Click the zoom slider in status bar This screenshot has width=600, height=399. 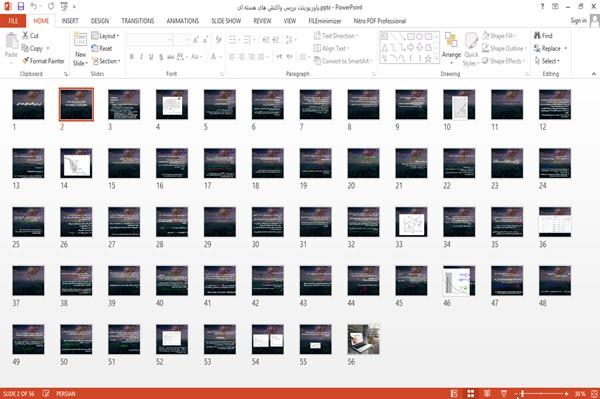point(541,393)
